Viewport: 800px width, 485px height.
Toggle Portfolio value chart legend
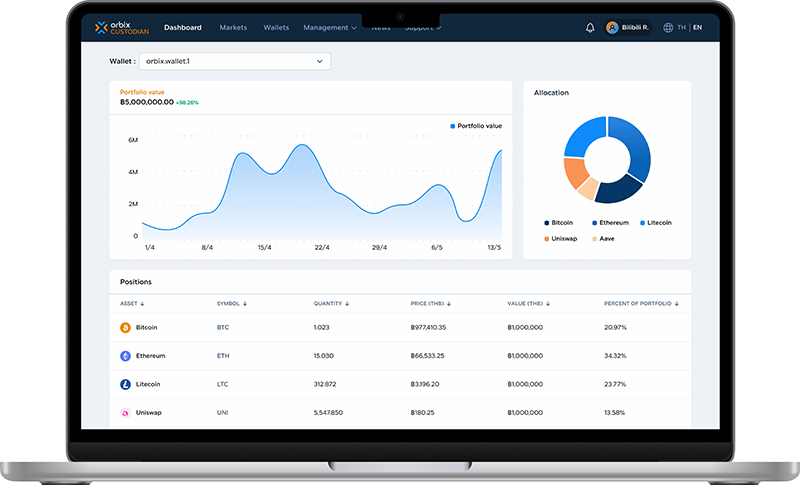point(476,126)
